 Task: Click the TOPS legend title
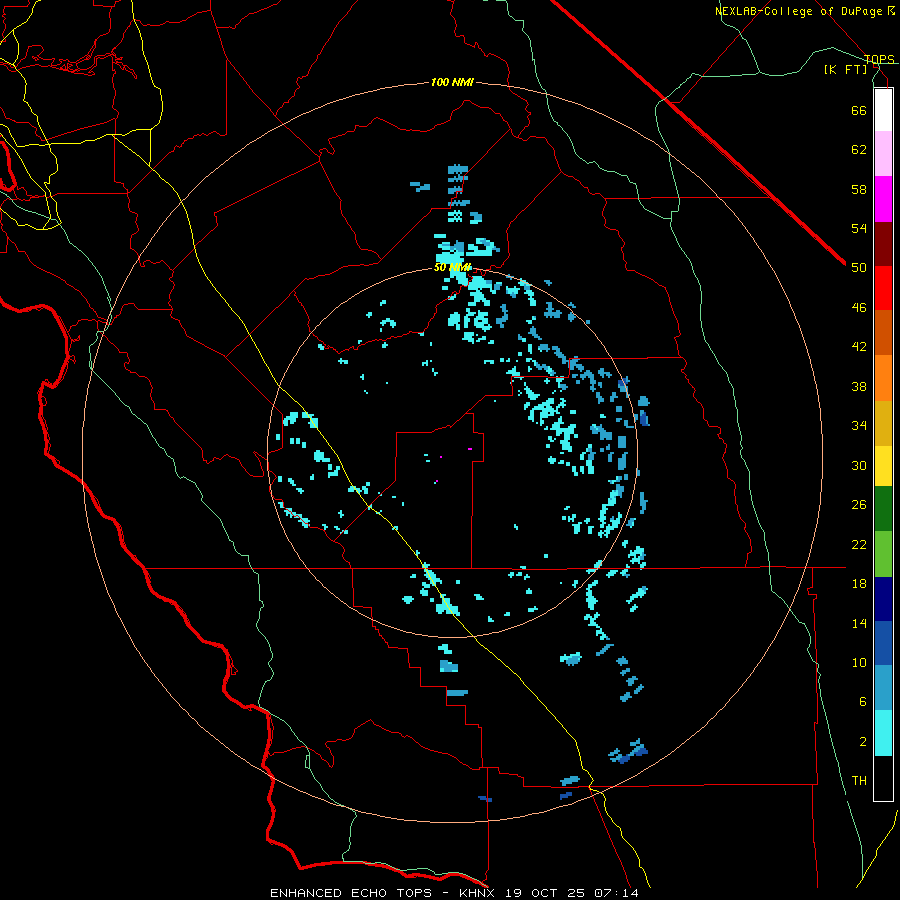point(879,59)
